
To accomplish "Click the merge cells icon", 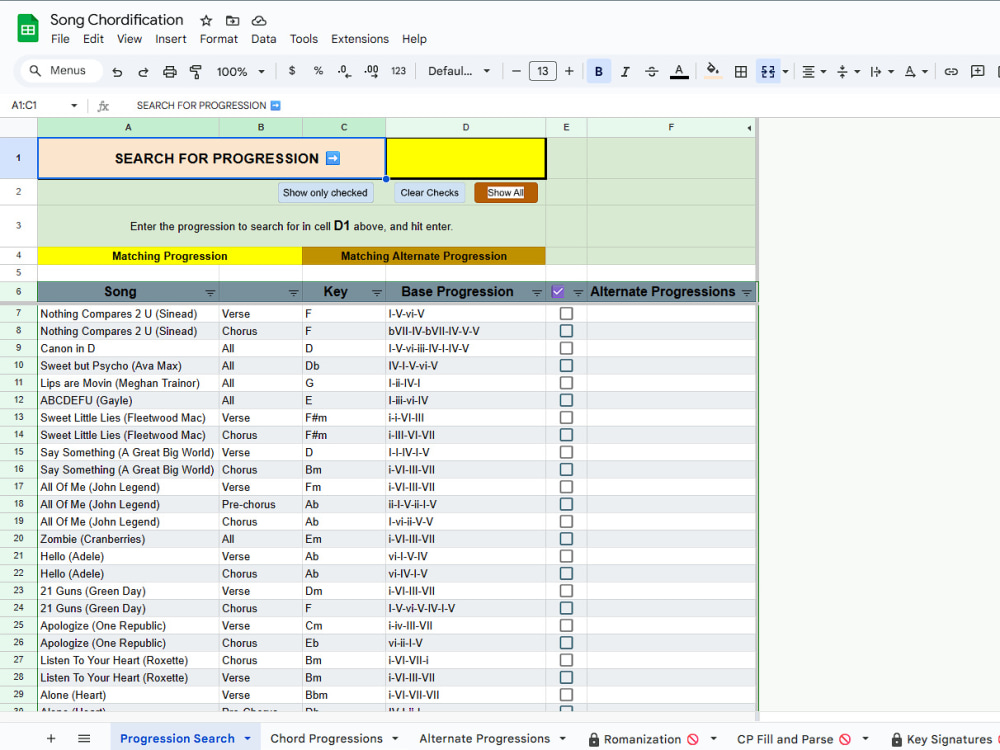I will [x=768, y=71].
